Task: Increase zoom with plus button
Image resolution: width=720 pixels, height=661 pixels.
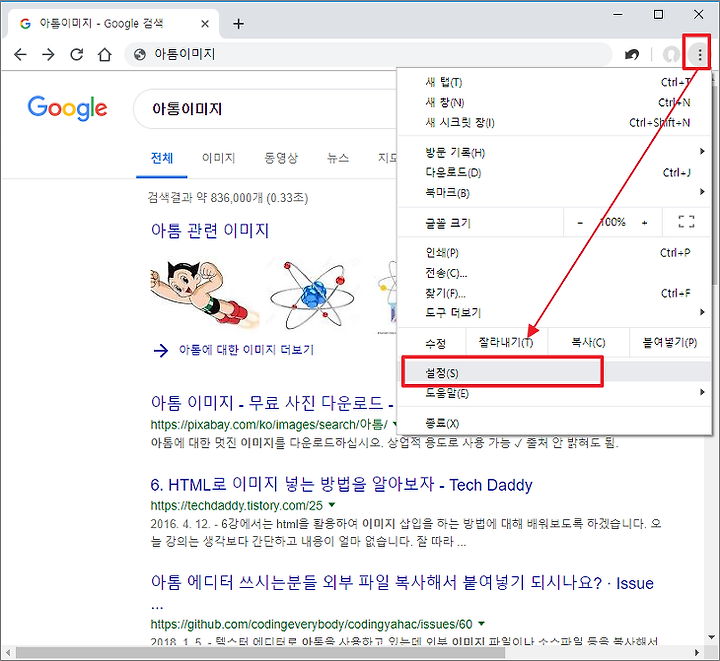Action: click(x=645, y=223)
